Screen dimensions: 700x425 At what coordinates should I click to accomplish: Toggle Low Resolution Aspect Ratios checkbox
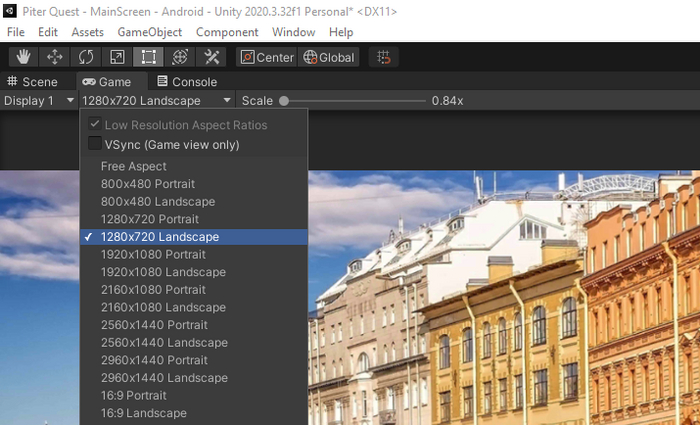[x=95, y=124]
